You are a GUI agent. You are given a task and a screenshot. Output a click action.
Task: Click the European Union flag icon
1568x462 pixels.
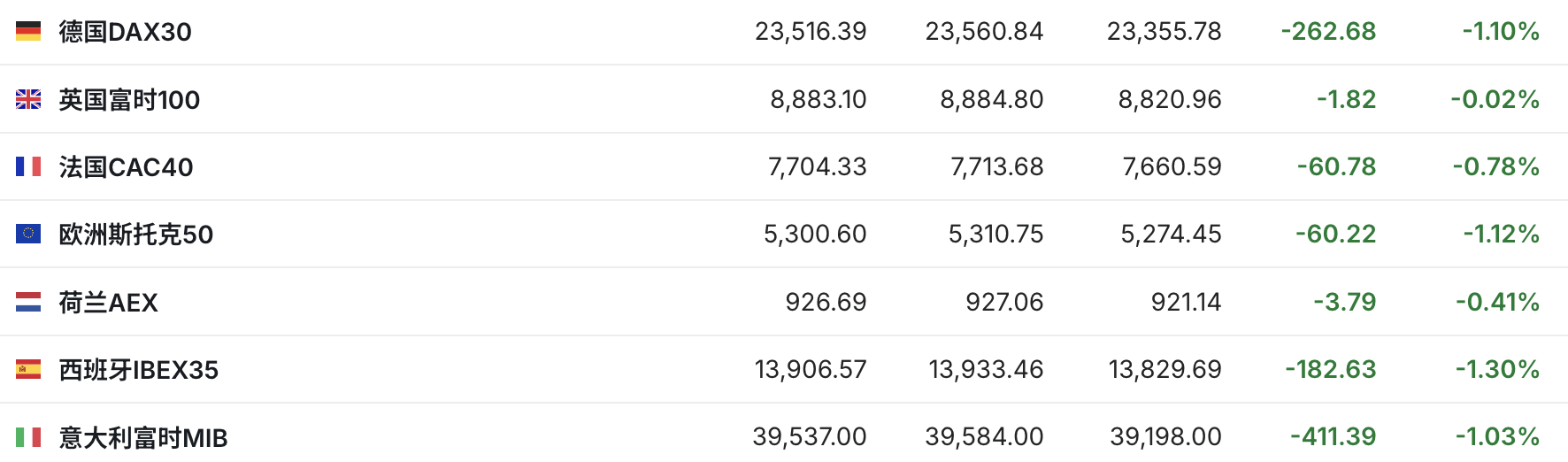click(28, 234)
